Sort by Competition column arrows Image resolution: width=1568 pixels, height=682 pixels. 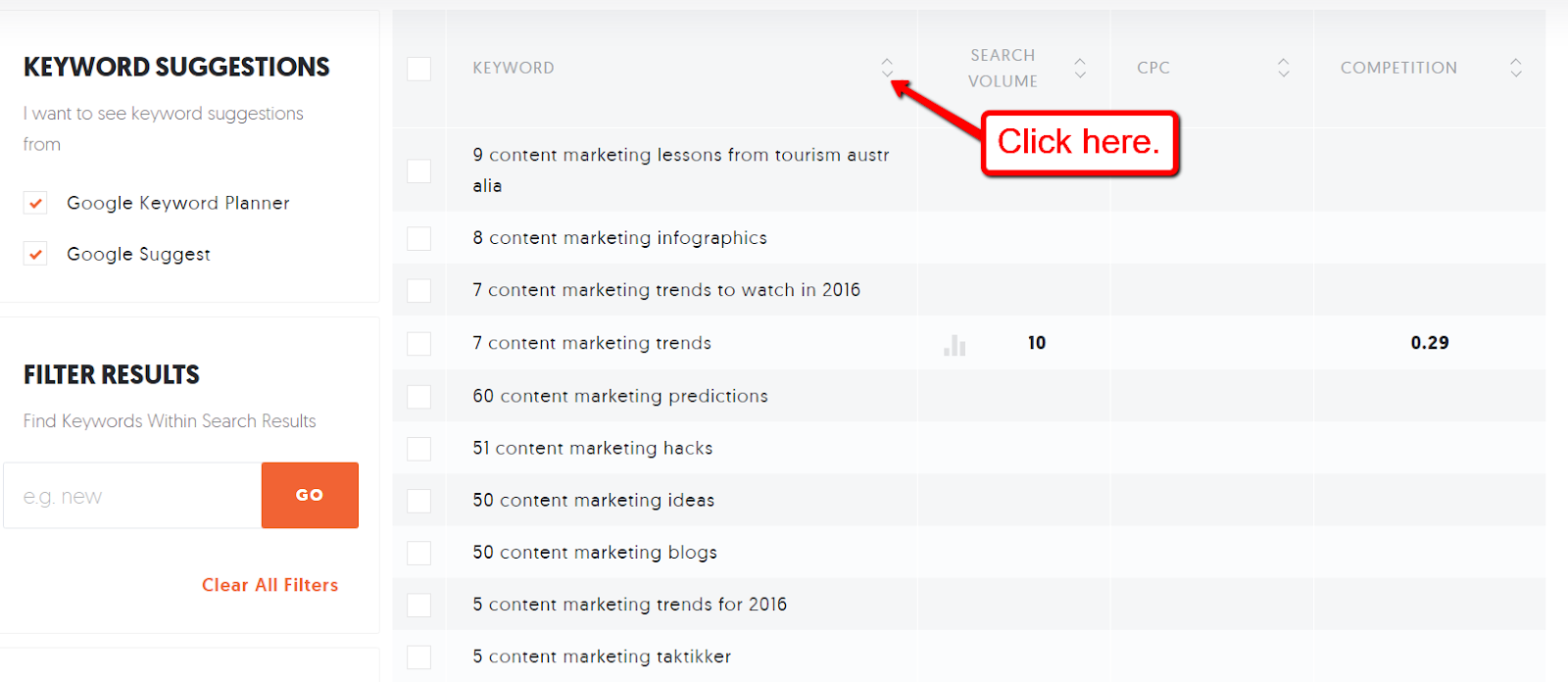[1516, 68]
